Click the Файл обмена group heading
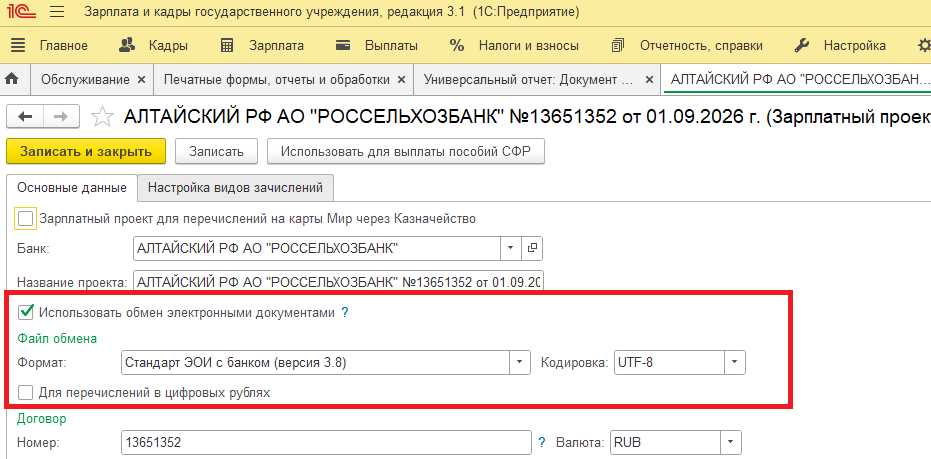 [x=58, y=338]
